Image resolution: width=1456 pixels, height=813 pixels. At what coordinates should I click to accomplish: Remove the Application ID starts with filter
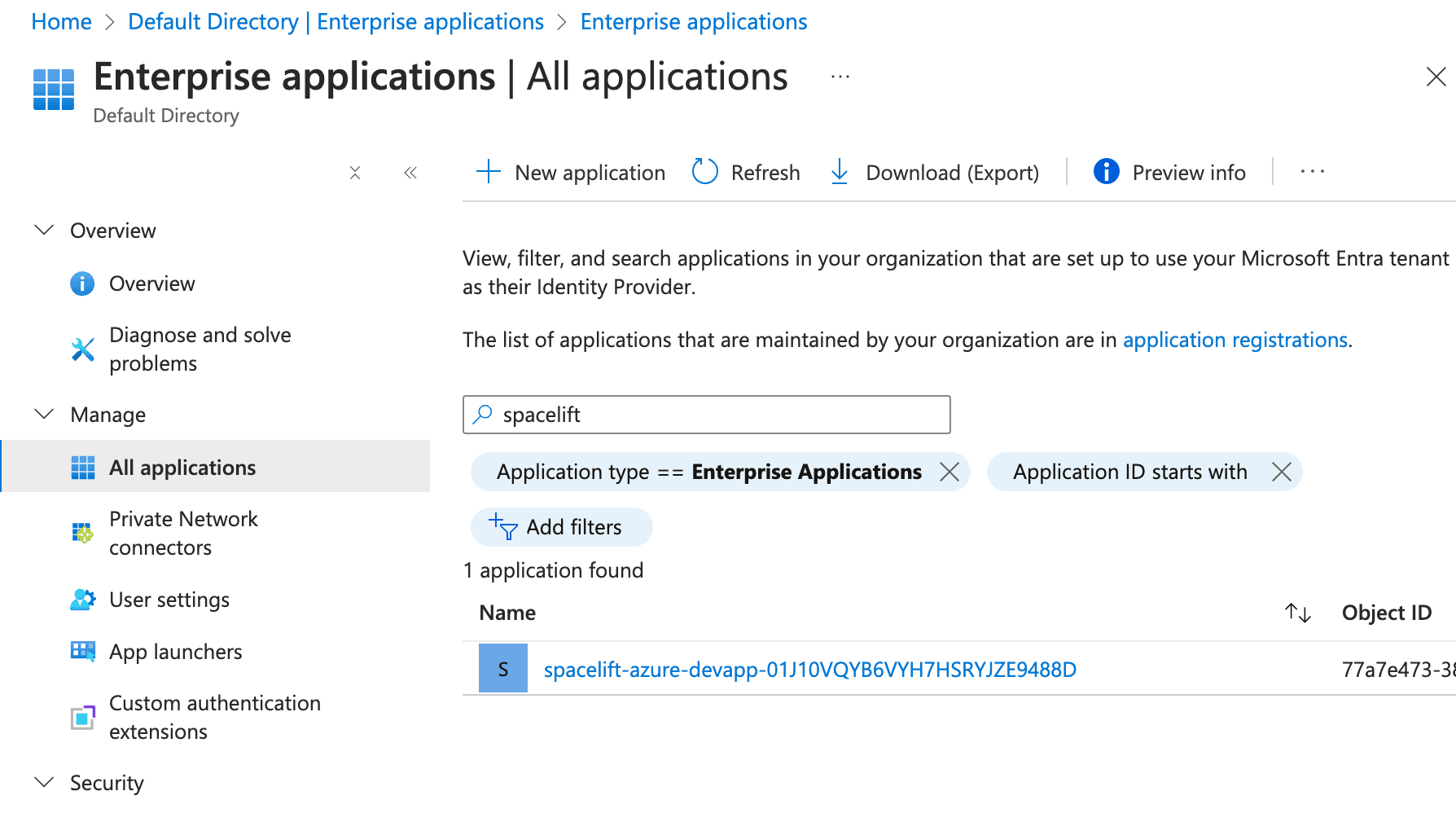[x=1282, y=472]
